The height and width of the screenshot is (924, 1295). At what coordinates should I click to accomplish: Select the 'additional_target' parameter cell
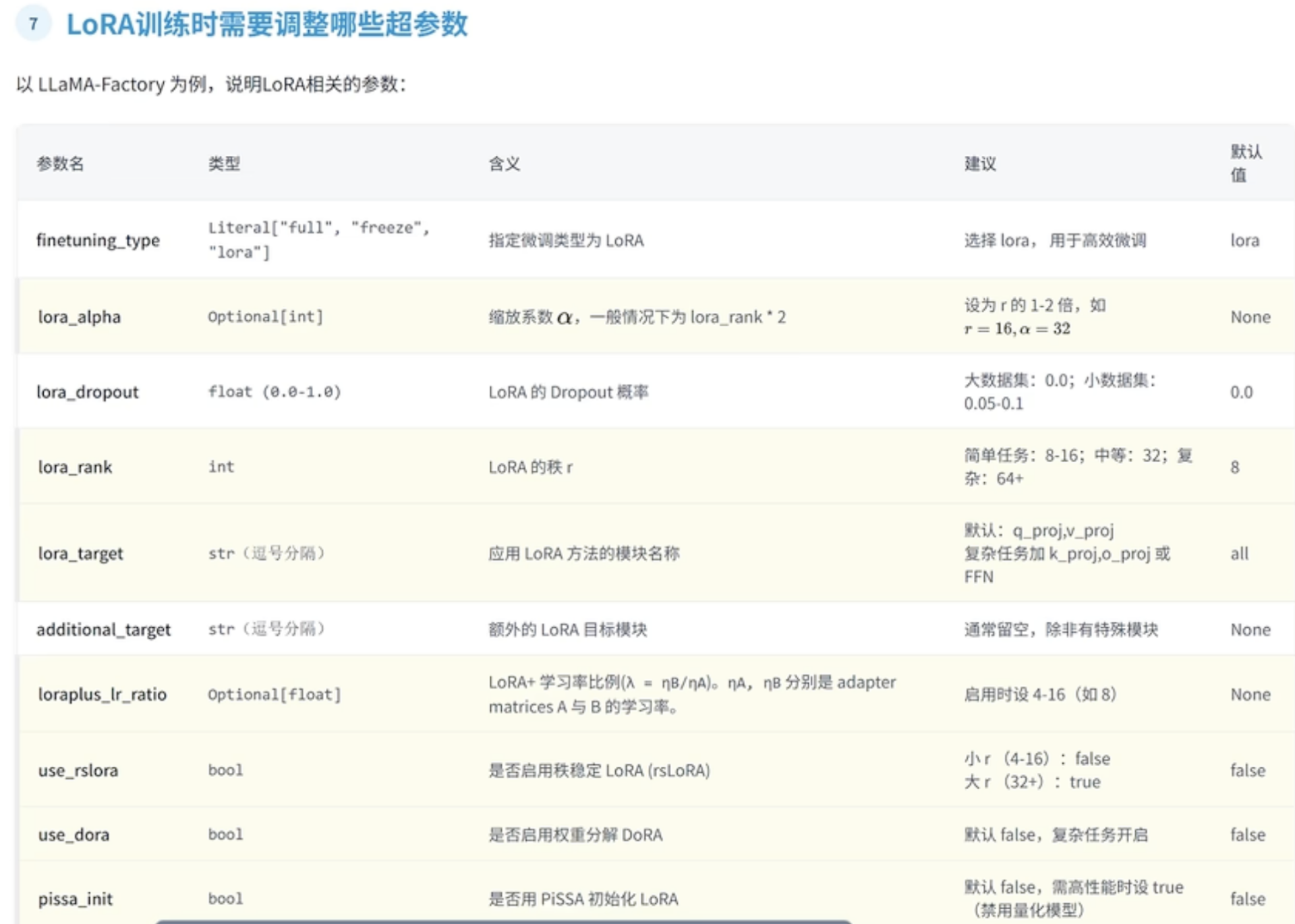[x=104, y=629]
